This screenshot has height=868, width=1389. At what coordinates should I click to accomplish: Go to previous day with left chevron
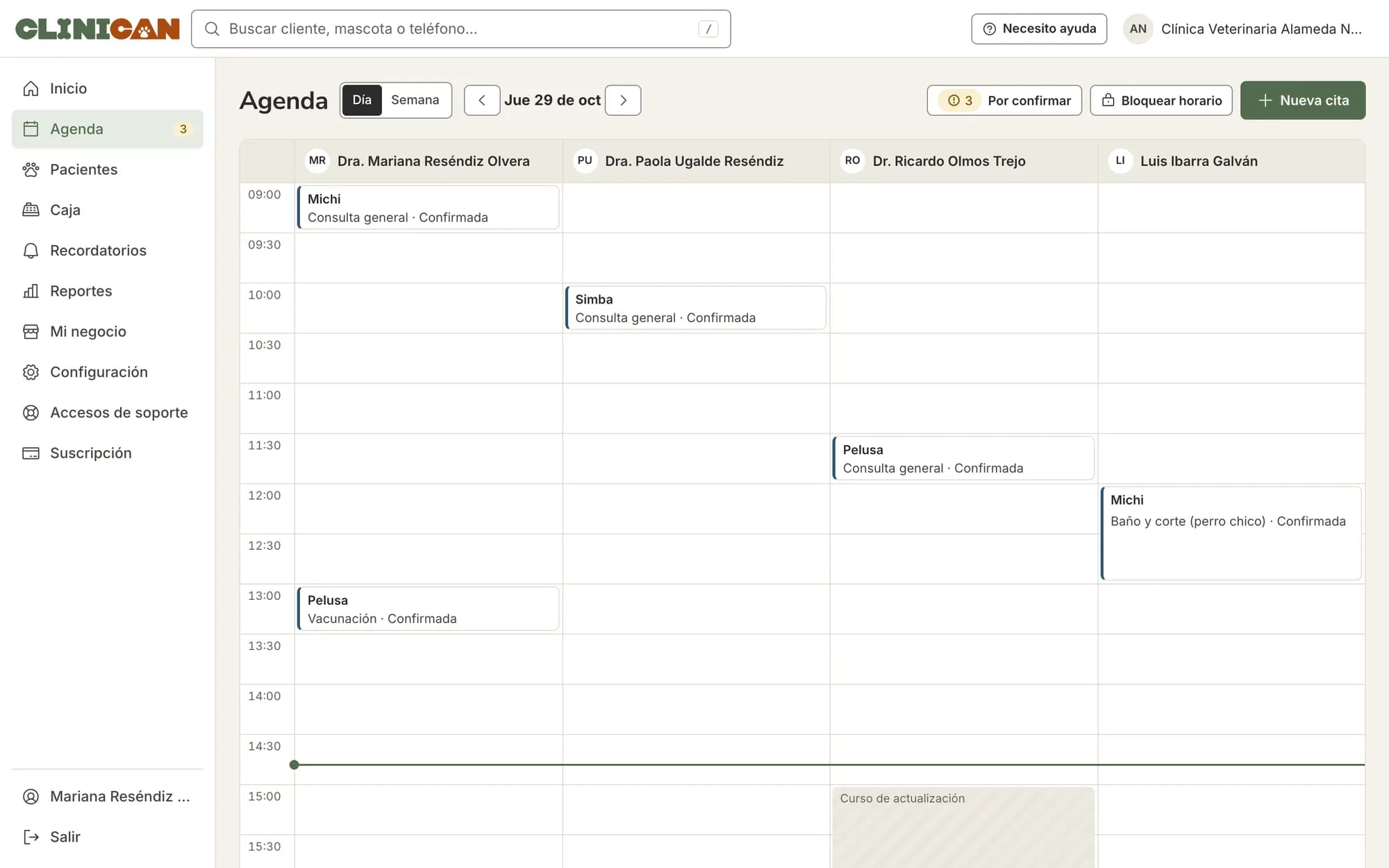(482, 100)
